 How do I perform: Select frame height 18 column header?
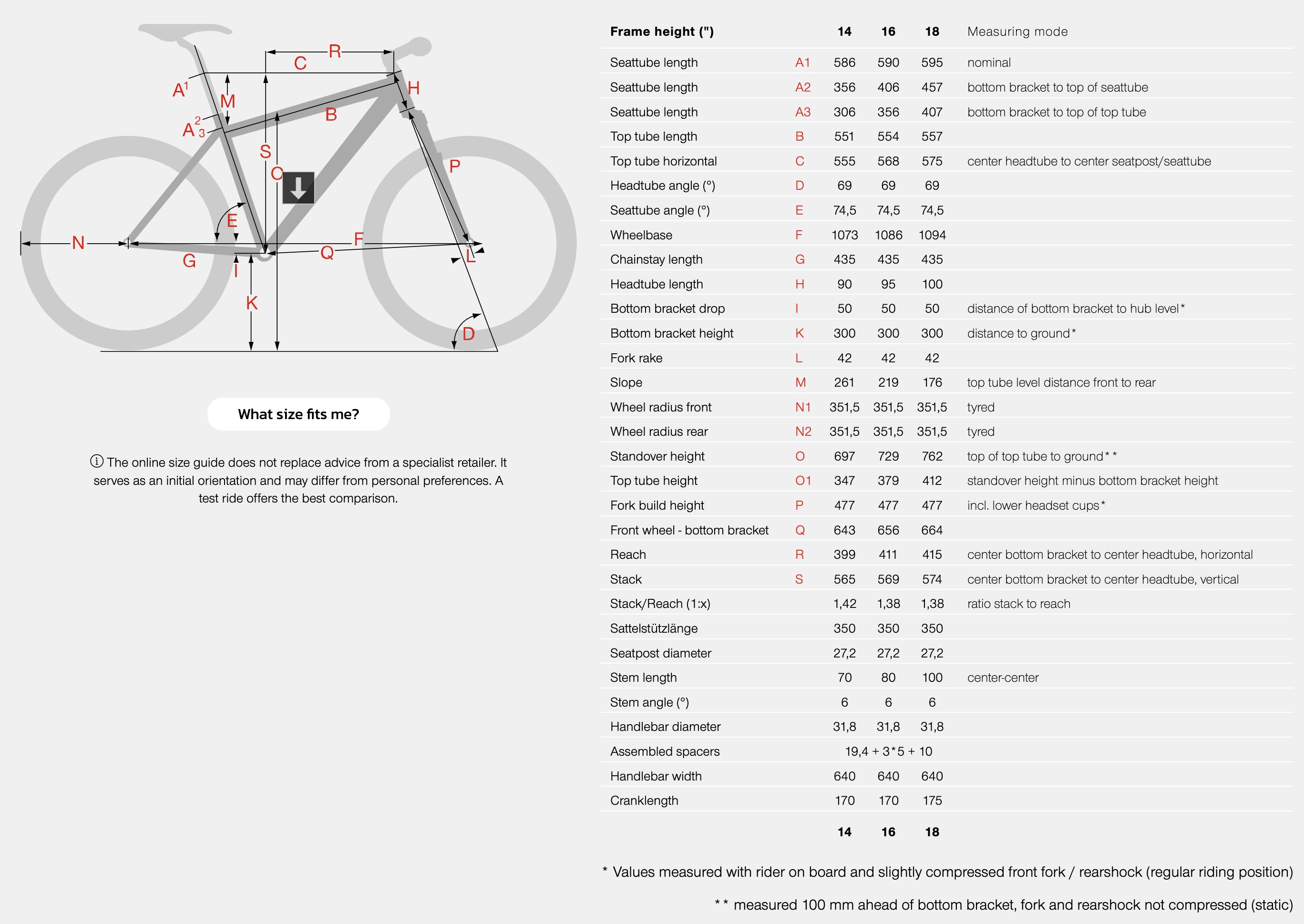coord(932,32)
